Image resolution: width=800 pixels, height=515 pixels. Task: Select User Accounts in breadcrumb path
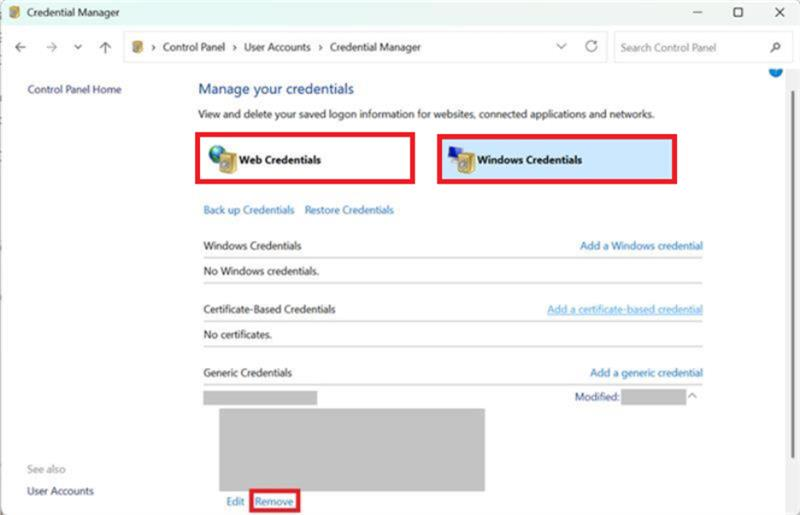tap(277, 47)
